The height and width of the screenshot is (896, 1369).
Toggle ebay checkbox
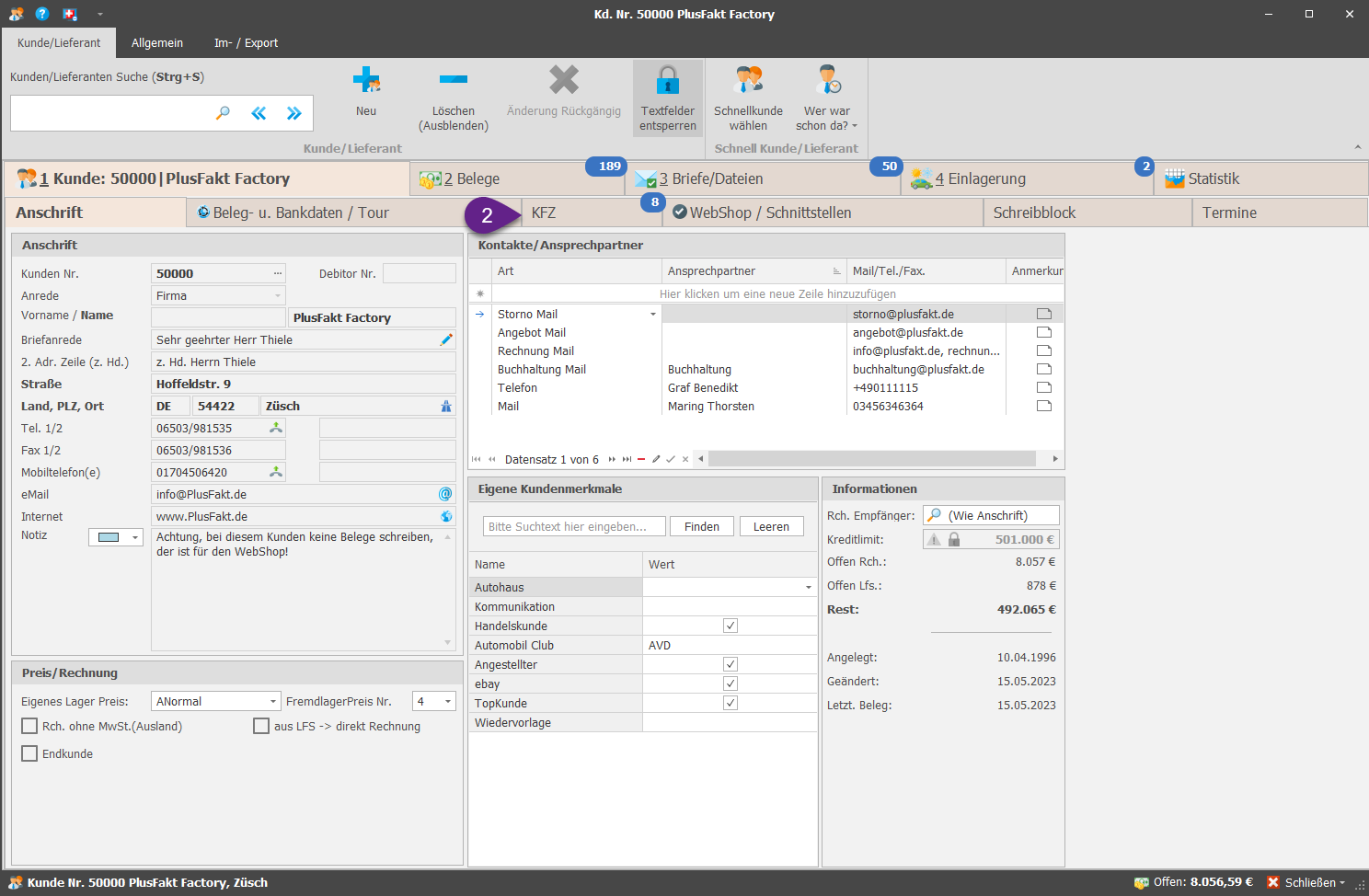pyautogui.click(x=731, y=683)
